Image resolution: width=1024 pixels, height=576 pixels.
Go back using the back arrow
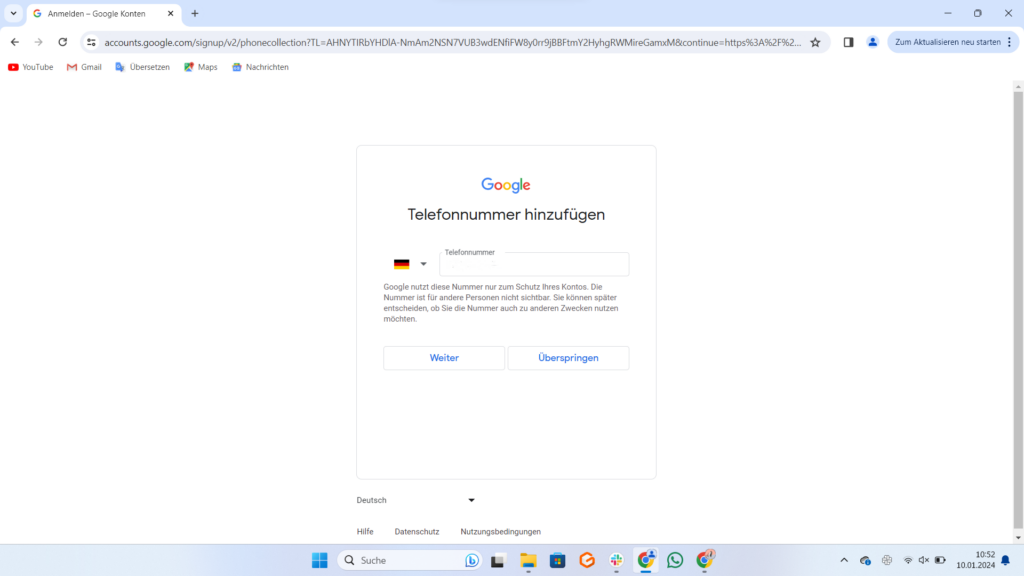point(15,42)
